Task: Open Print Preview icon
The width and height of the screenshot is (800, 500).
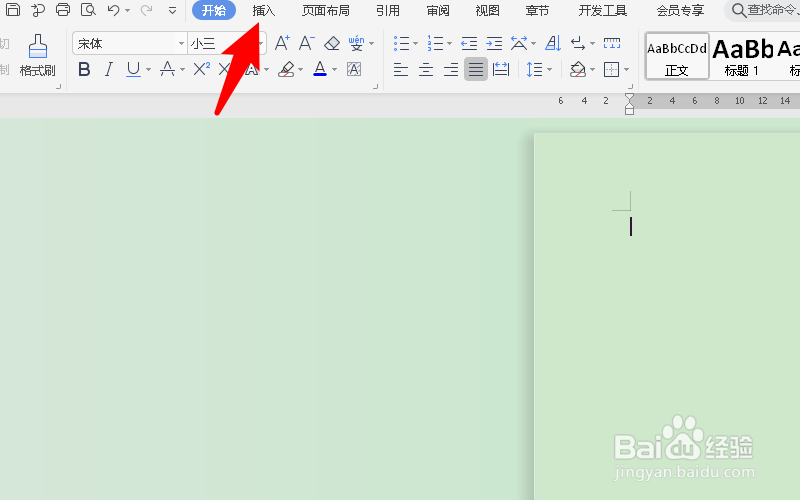Action: [88, 9]
